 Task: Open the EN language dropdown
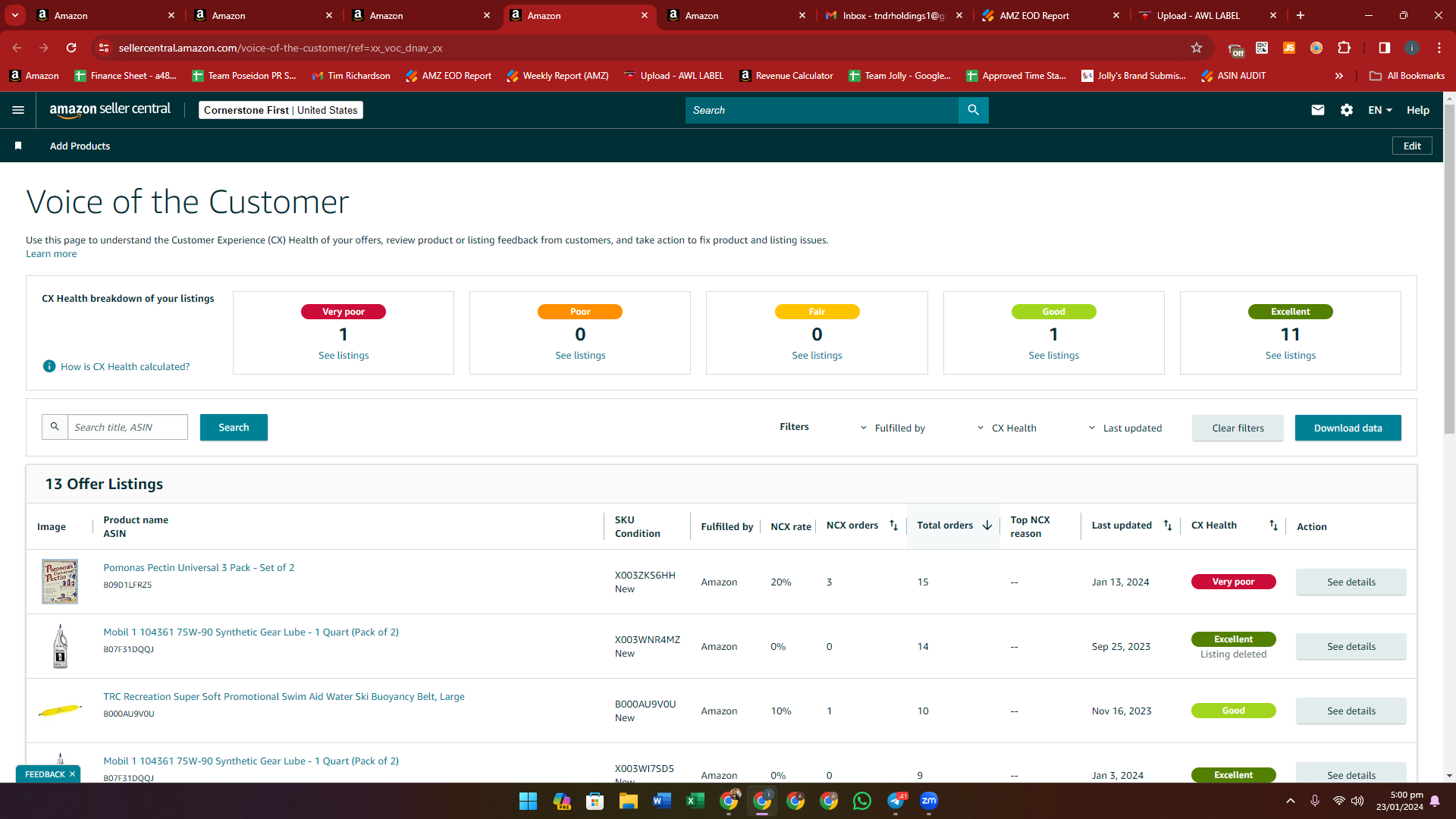tap(1380, 110)
